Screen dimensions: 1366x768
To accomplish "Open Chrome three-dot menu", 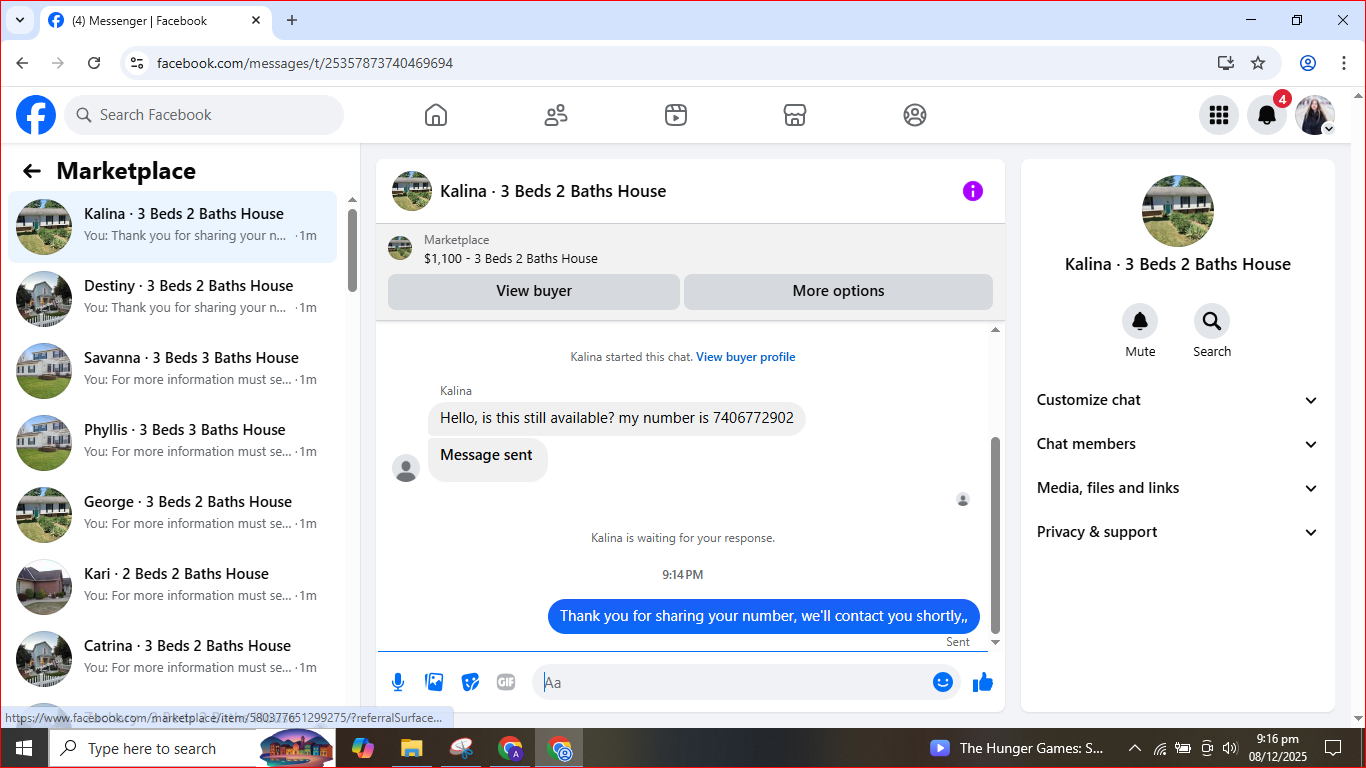I will (x=1344, y=63).
